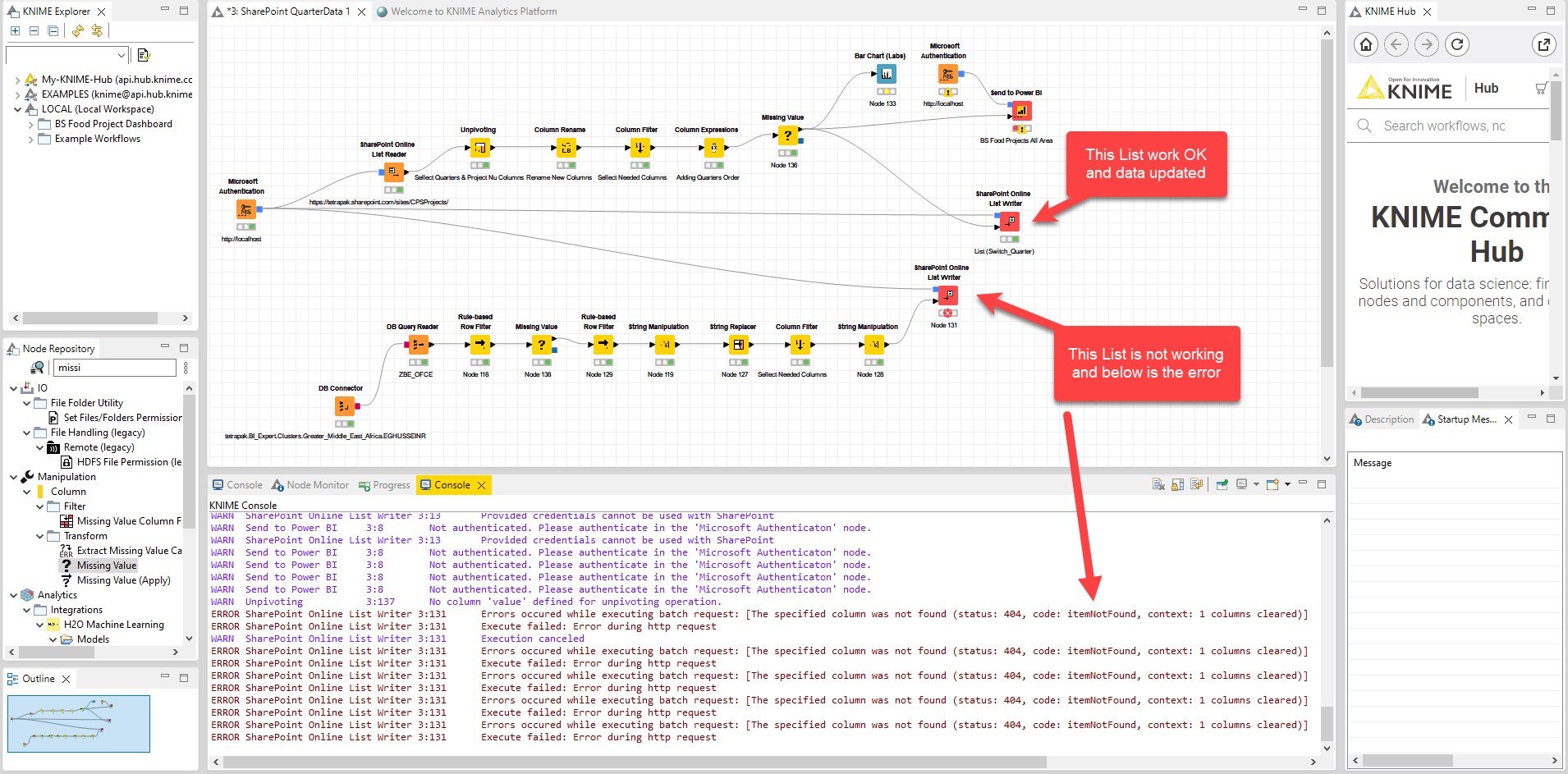Expand Example Workflows folder

click(31, 140)
